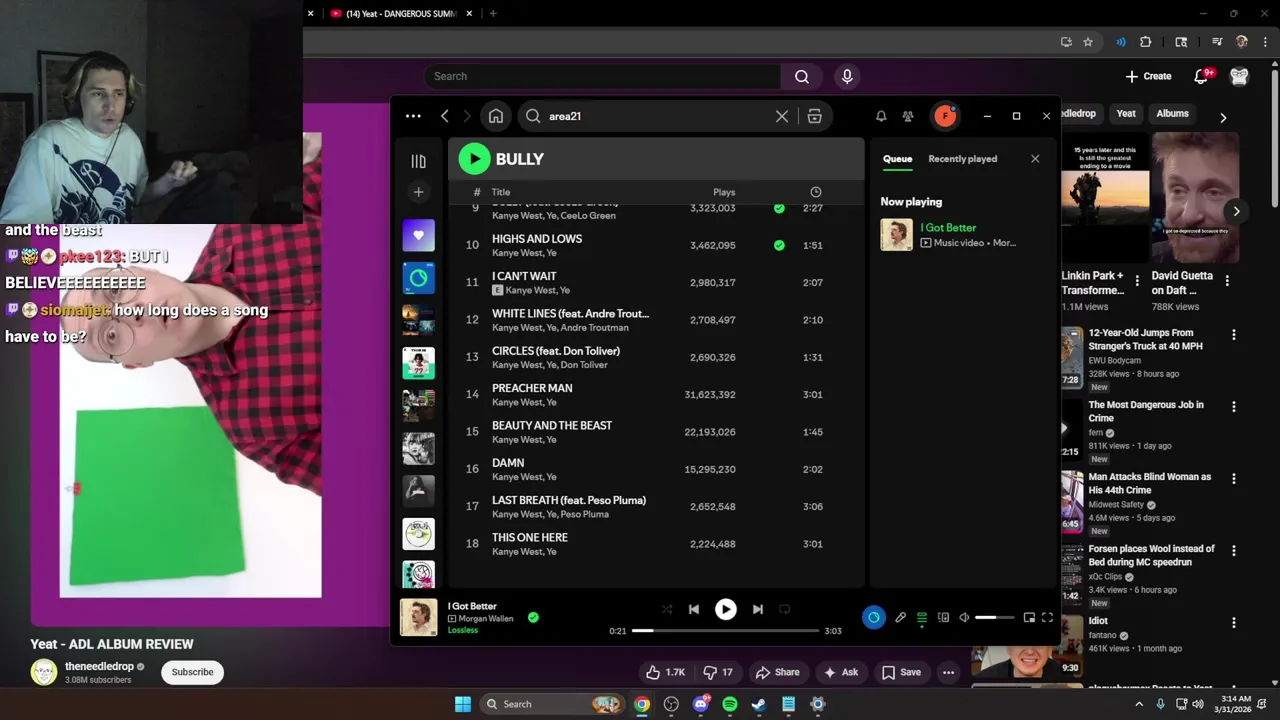This screenshot has width=1280, height=720.
Task: Open a new Chrome tab
Action: [493, 14]
